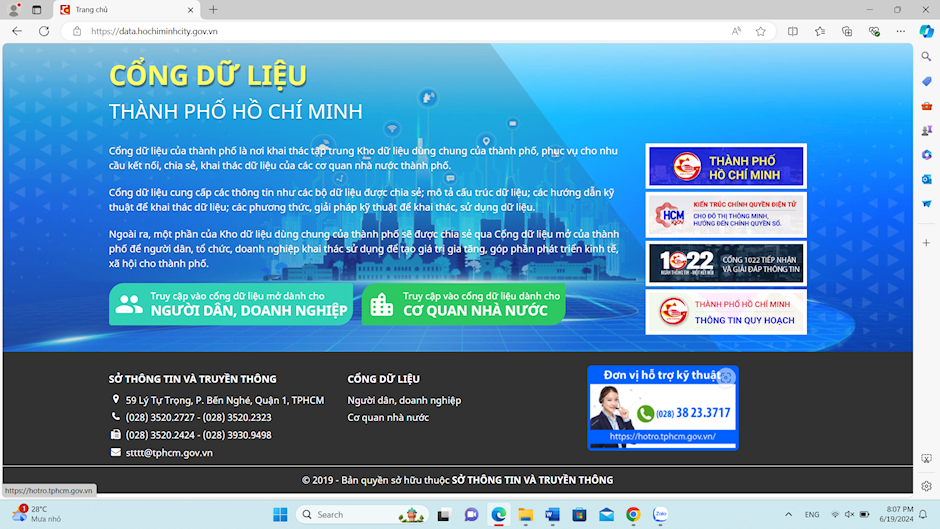Click footer link Người dân, doanh nghiệp
This screenshot has height=529, width=940.
[x=404, y=400]
